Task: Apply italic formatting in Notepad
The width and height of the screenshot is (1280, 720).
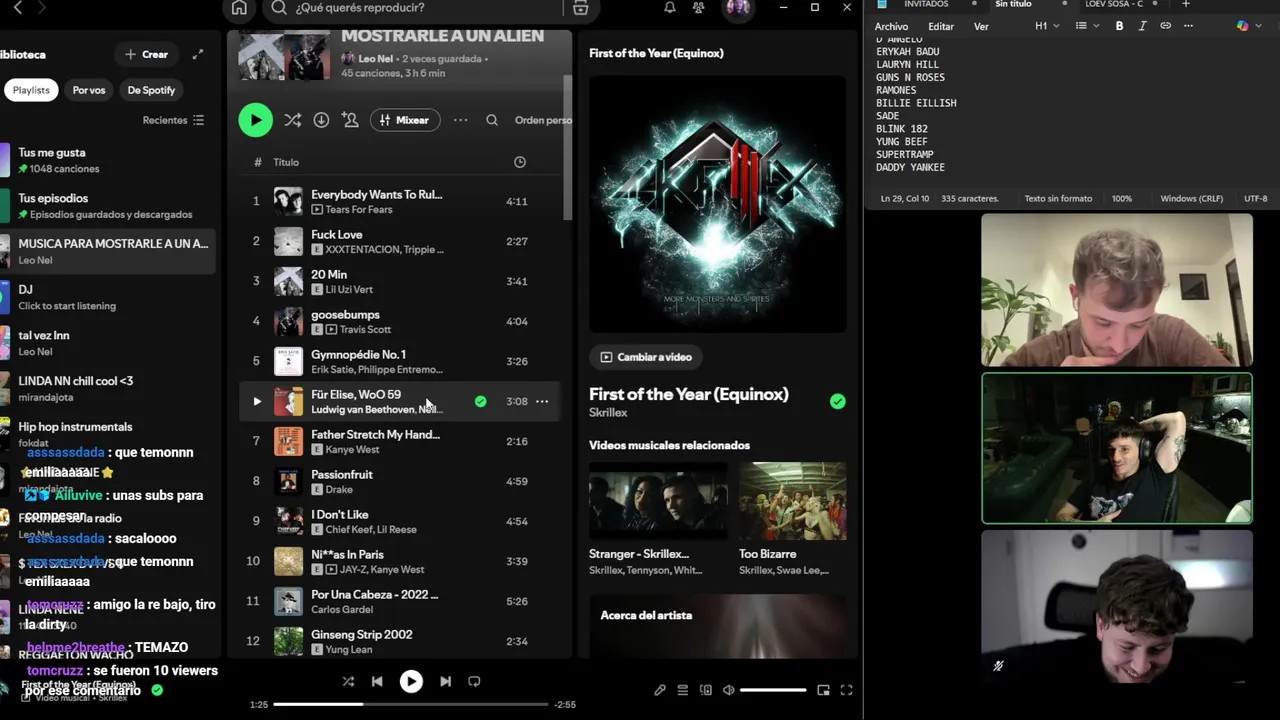Action: [1142, 26]
